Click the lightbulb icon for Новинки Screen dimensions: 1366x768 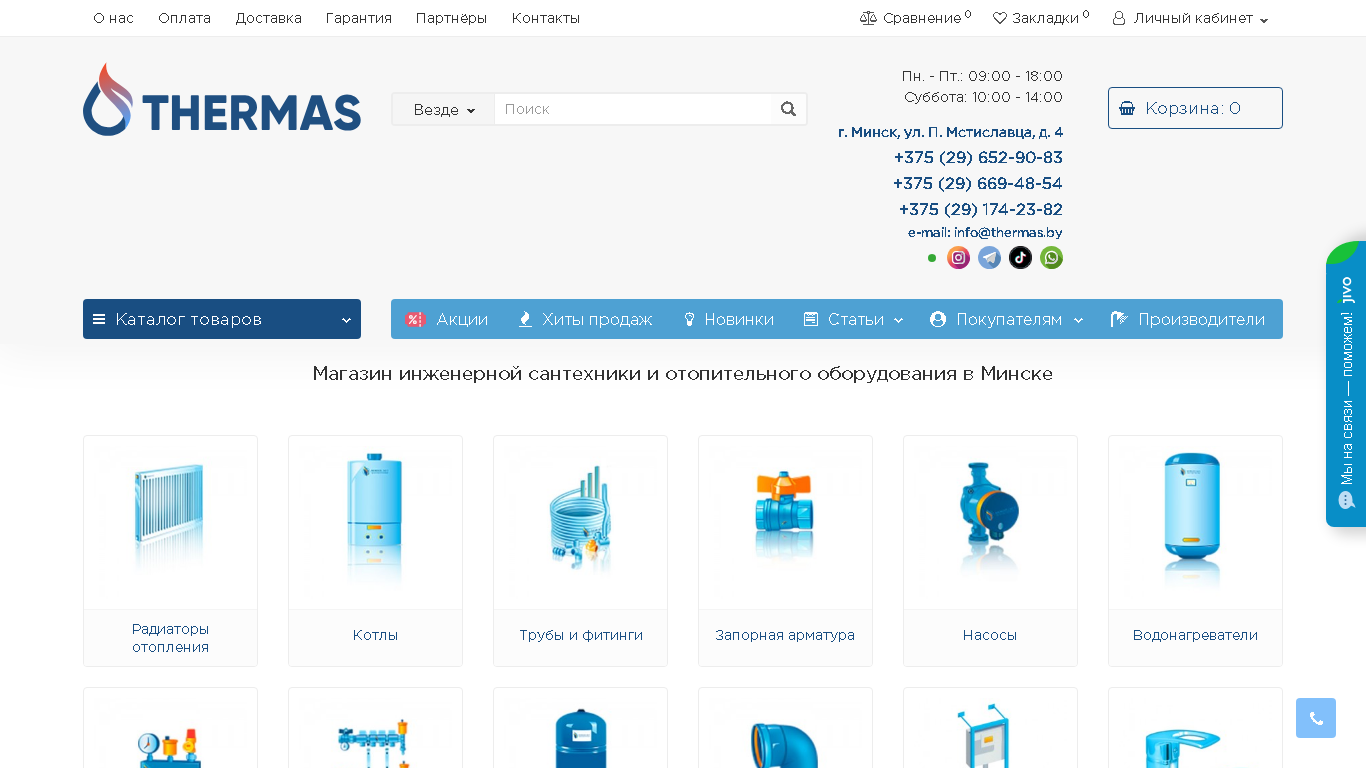tap(689, 319)
